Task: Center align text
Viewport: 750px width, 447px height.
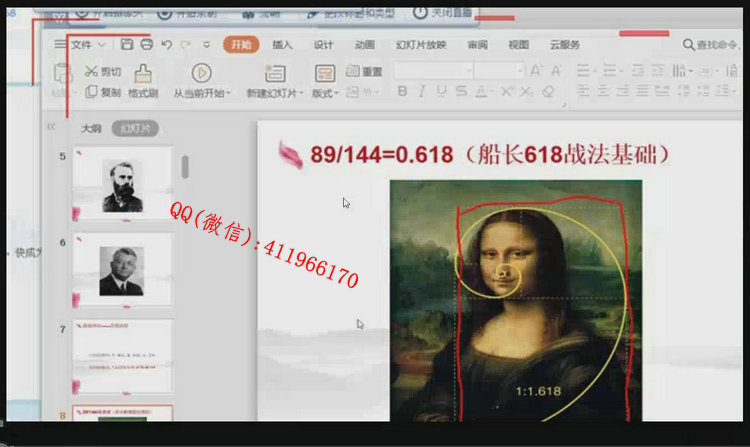Action: [x=603, y=90]
